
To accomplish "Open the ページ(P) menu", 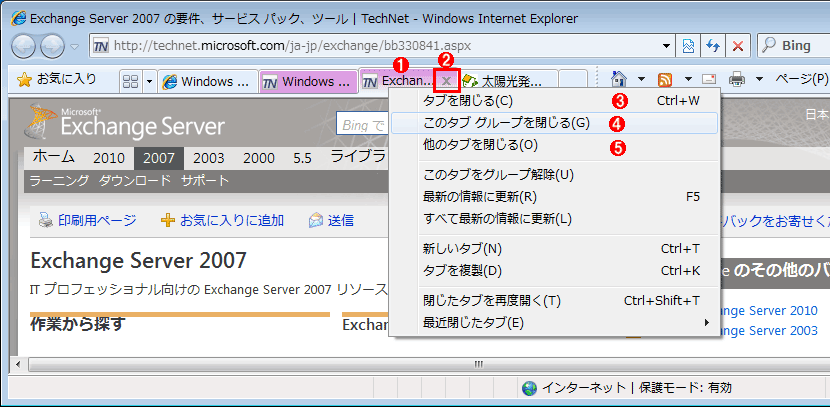I will (801, 79).
